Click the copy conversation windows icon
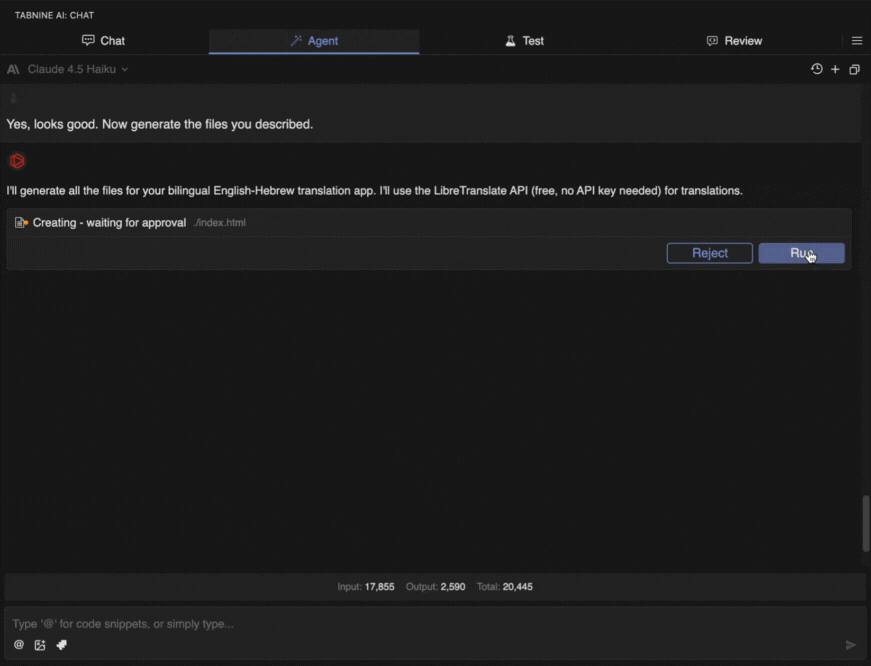This screenshot has height=666, width=871. coord(854,69)
